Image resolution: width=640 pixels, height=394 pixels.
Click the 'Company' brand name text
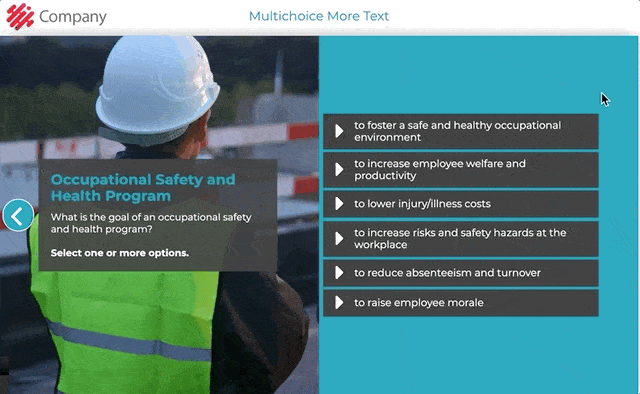[73, 17]
